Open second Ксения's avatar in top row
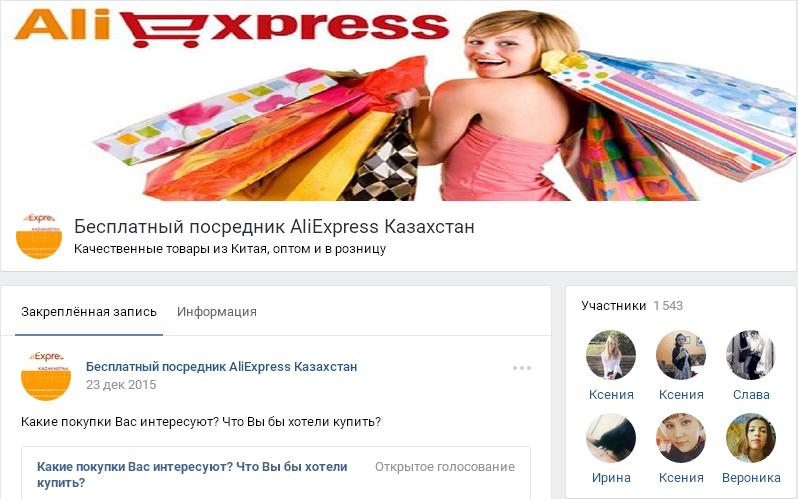This screenshot has width=798, height=499. click(x=681, y=355)
